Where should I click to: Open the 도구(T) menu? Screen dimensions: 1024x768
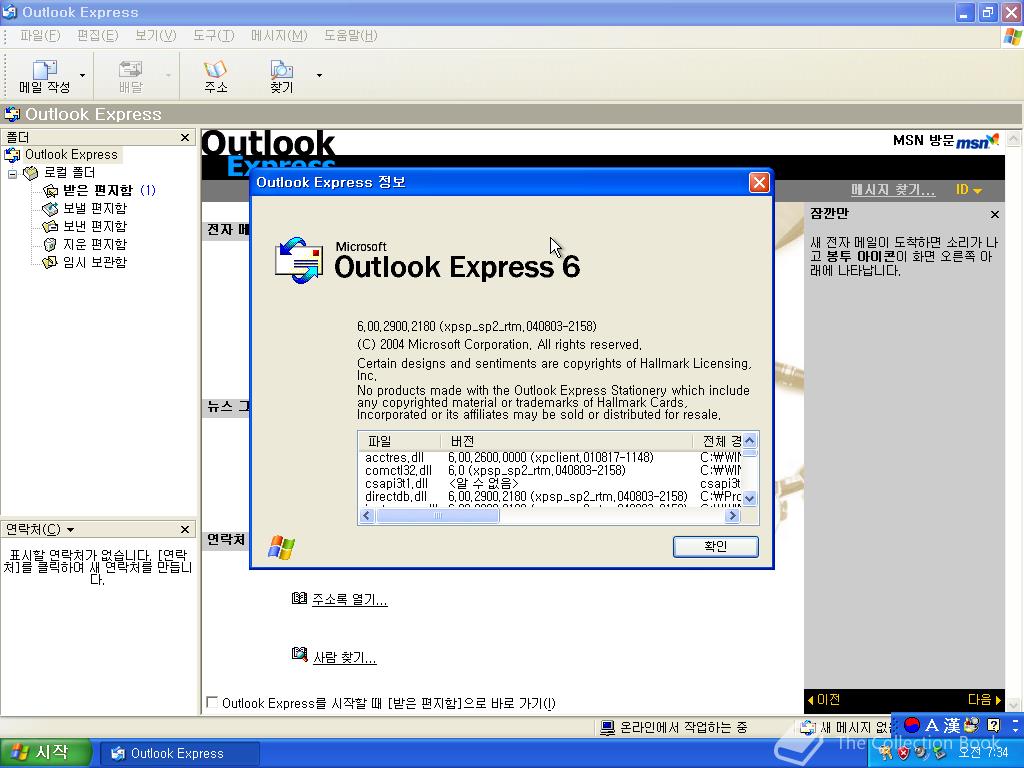click(x=214, y=35)
